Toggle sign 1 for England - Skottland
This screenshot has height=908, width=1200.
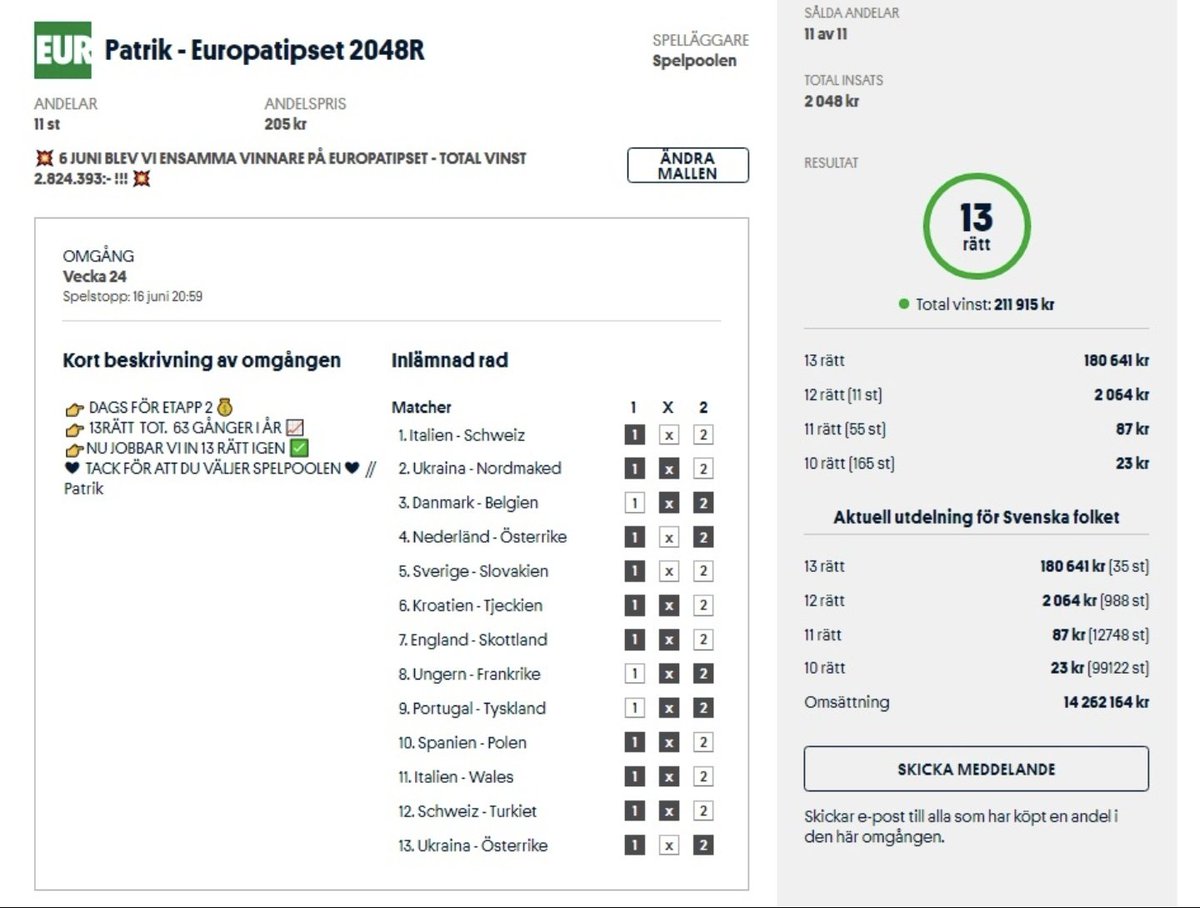634,639
